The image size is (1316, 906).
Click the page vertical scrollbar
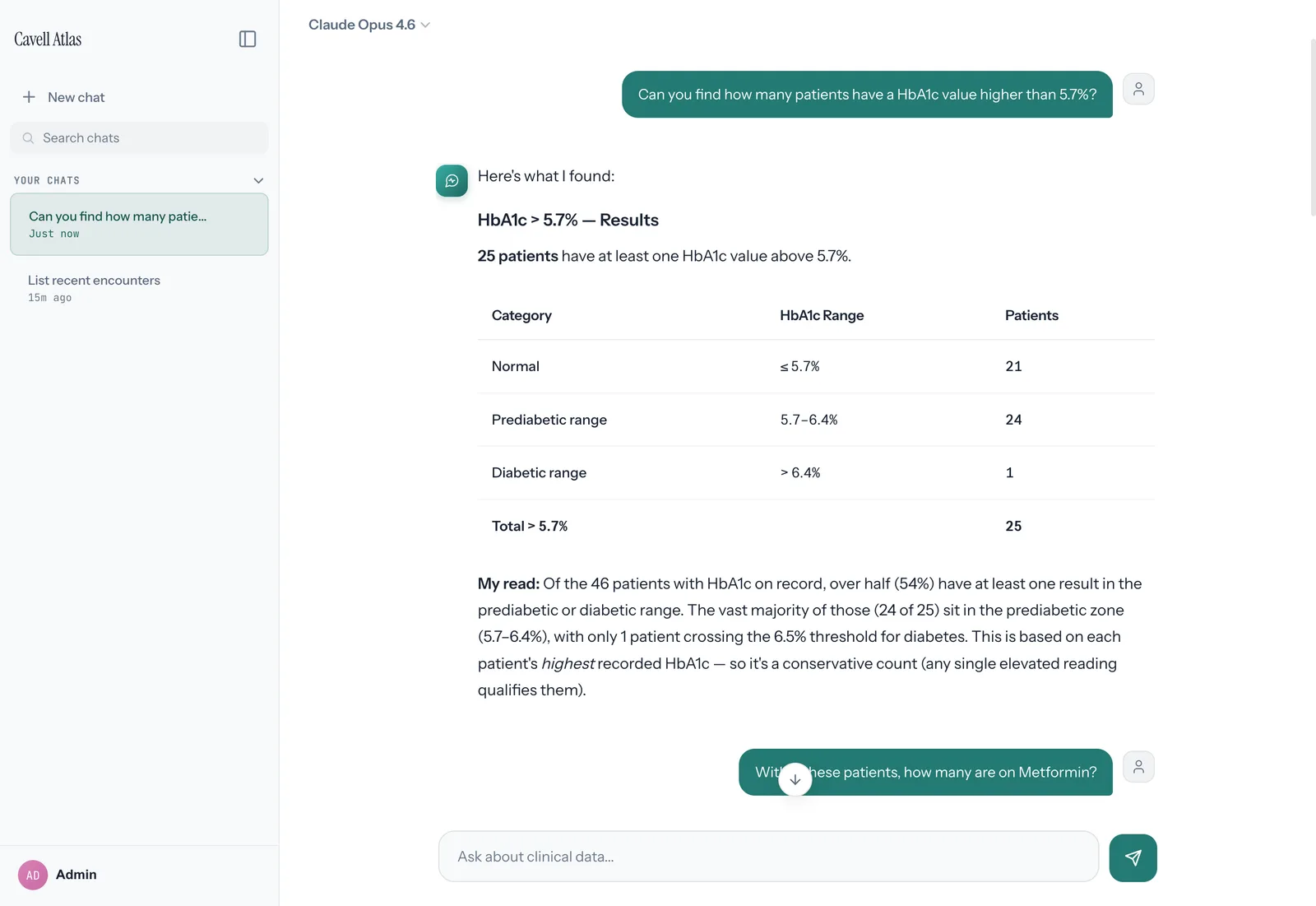(1312, 128)
